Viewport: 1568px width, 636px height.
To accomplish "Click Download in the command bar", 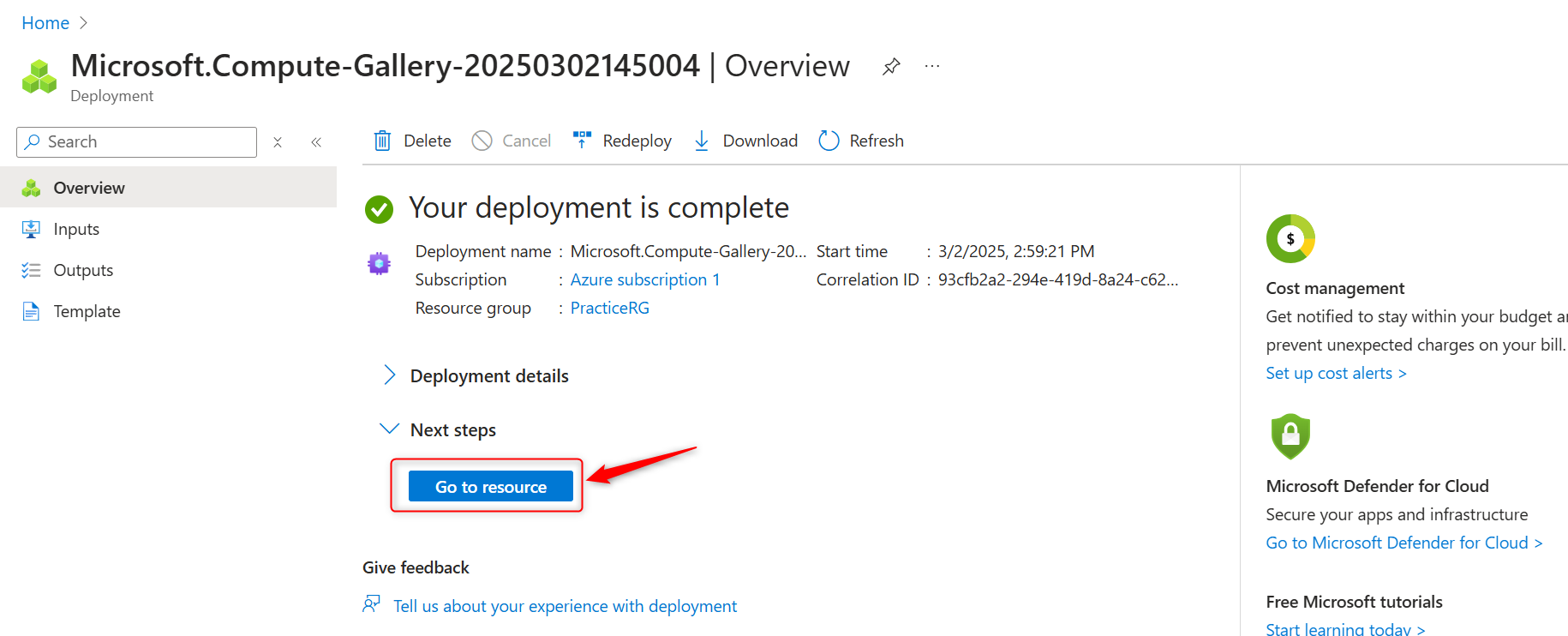I will click(760, 141).
